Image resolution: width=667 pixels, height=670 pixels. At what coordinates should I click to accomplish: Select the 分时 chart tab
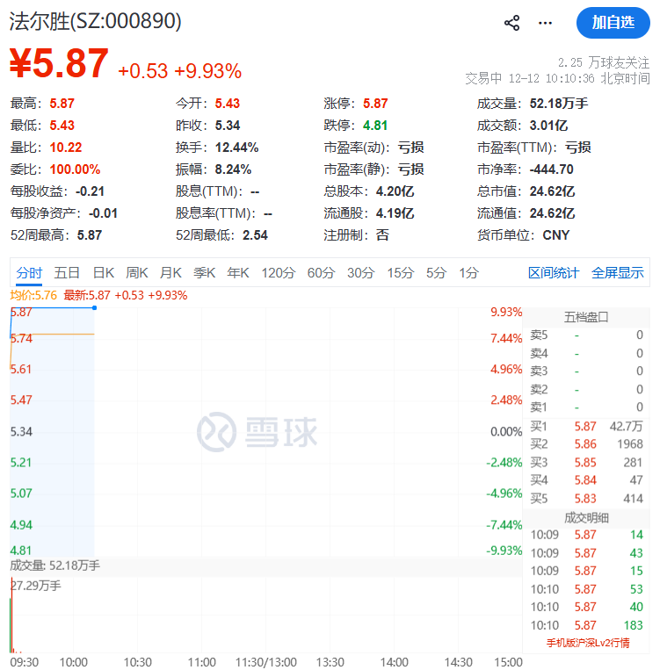click(x=29, y=273)
